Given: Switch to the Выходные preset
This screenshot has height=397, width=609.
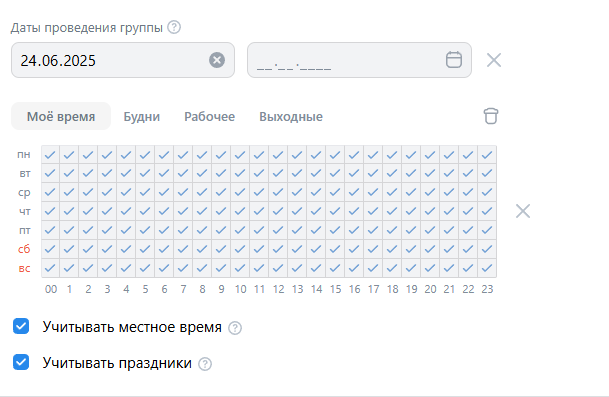Looking at the screenshot, I should tap(291, 116).
